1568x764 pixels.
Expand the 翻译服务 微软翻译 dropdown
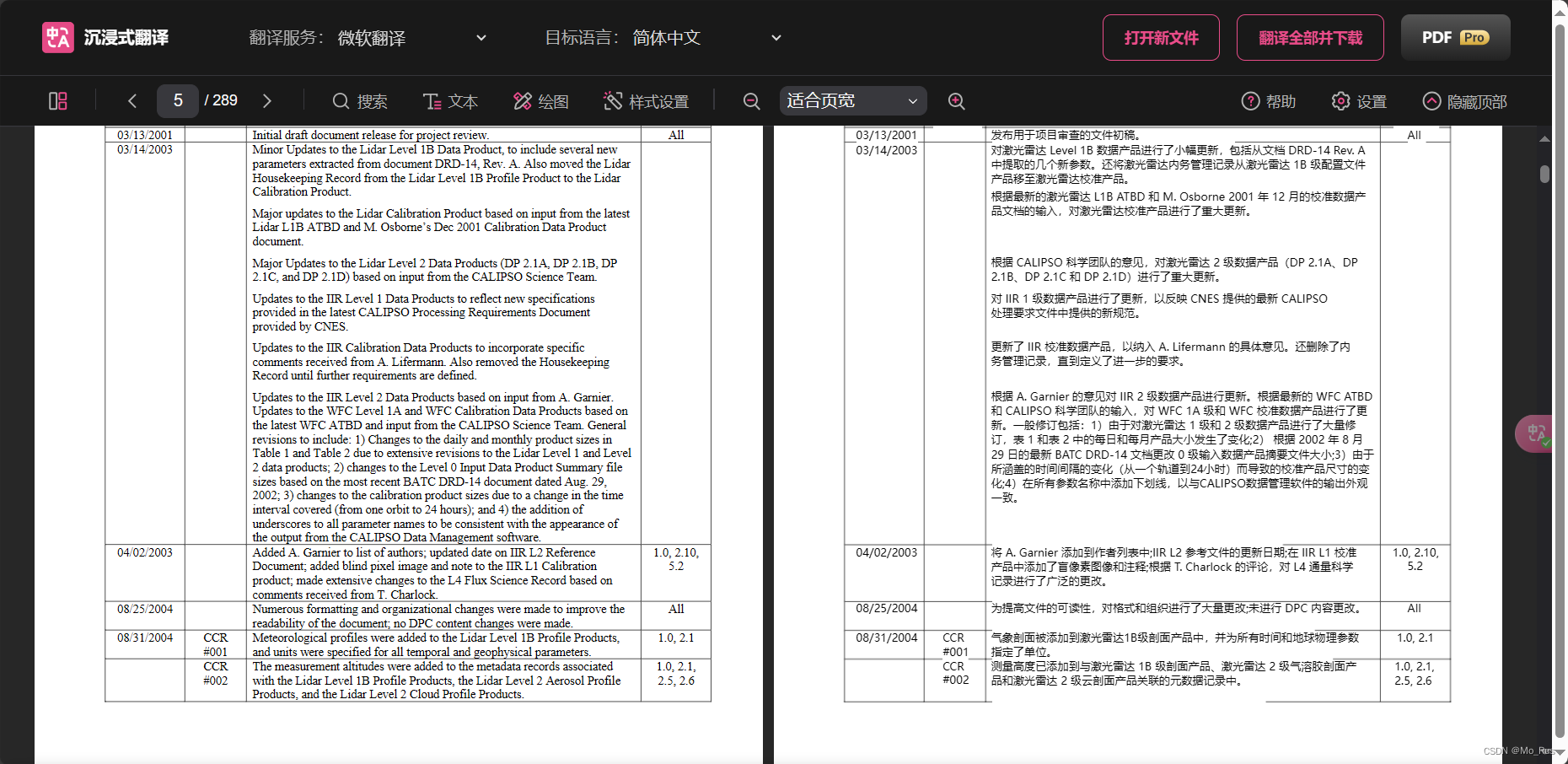pyautogui.click(x=413, y=38)
